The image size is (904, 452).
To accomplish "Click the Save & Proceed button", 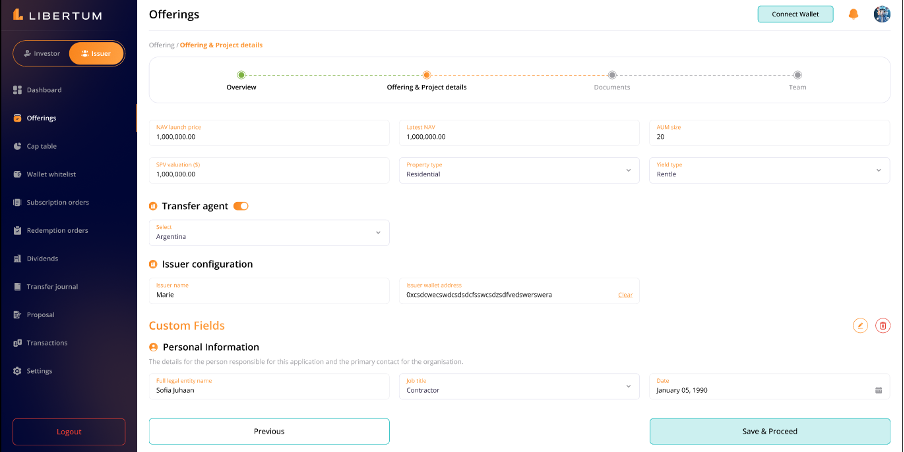I will pos(769,431).
